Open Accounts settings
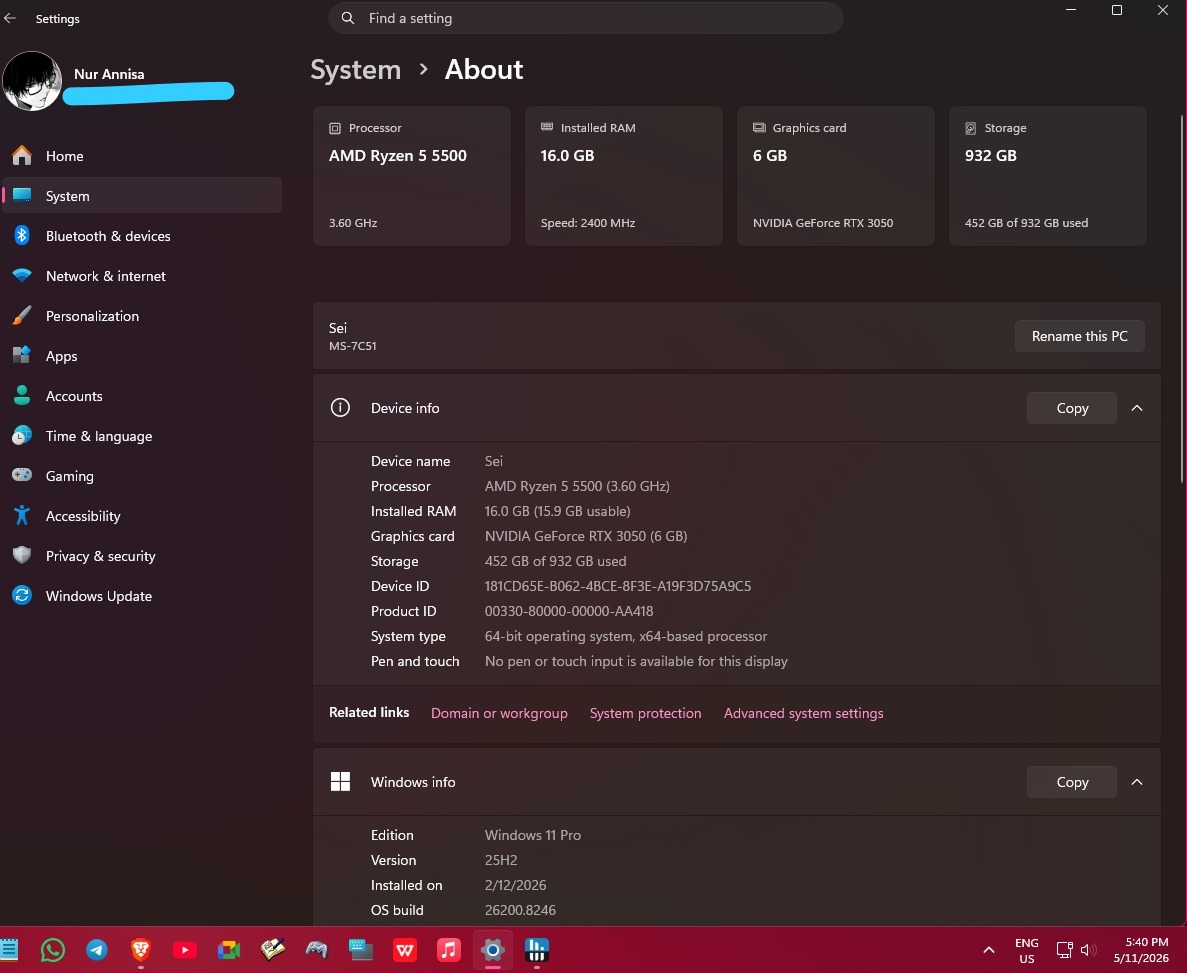The width and height of the screenshot is (1187, 973). pos(142,396)
